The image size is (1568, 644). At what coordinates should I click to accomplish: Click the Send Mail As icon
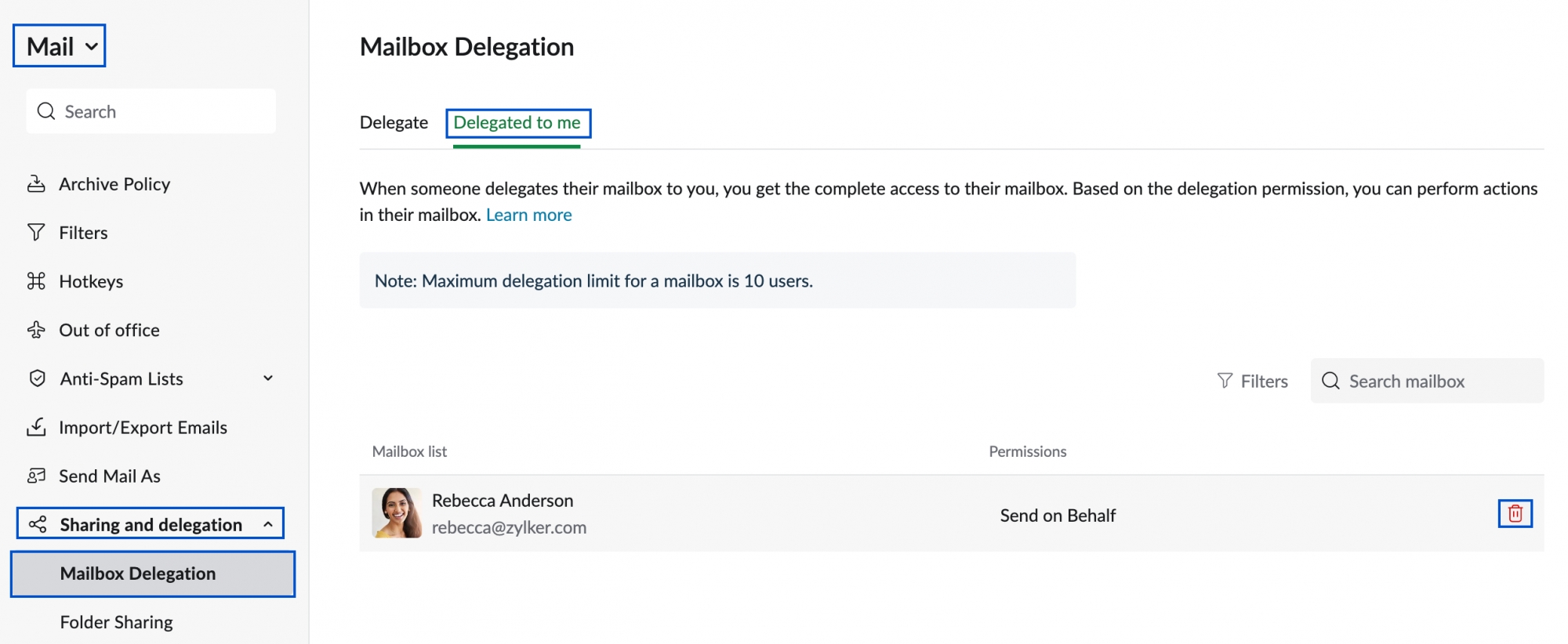coord(36,476)
